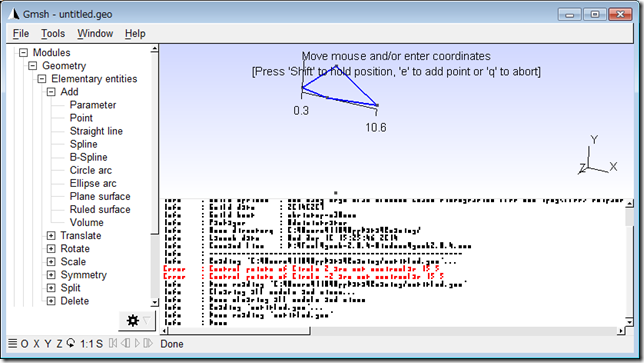Click the O status bar button
The height and width of the screenshot is (363, 644).
[x=25, y=344]
